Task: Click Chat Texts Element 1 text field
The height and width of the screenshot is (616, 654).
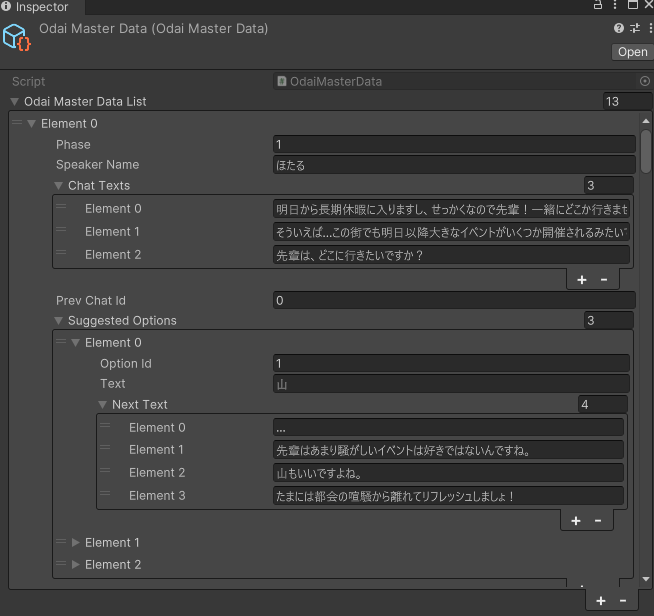Action: 451,232
